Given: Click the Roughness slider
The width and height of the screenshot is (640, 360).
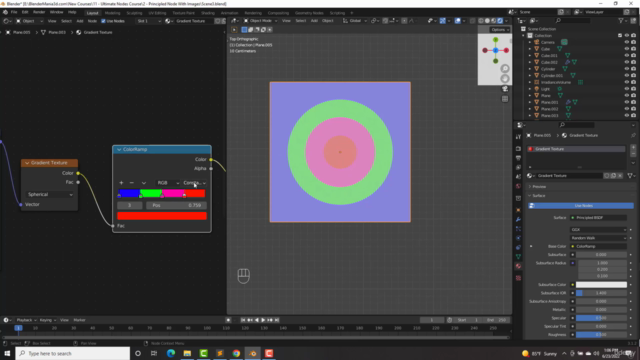Looking at the screenshot, I should point(601,334).
